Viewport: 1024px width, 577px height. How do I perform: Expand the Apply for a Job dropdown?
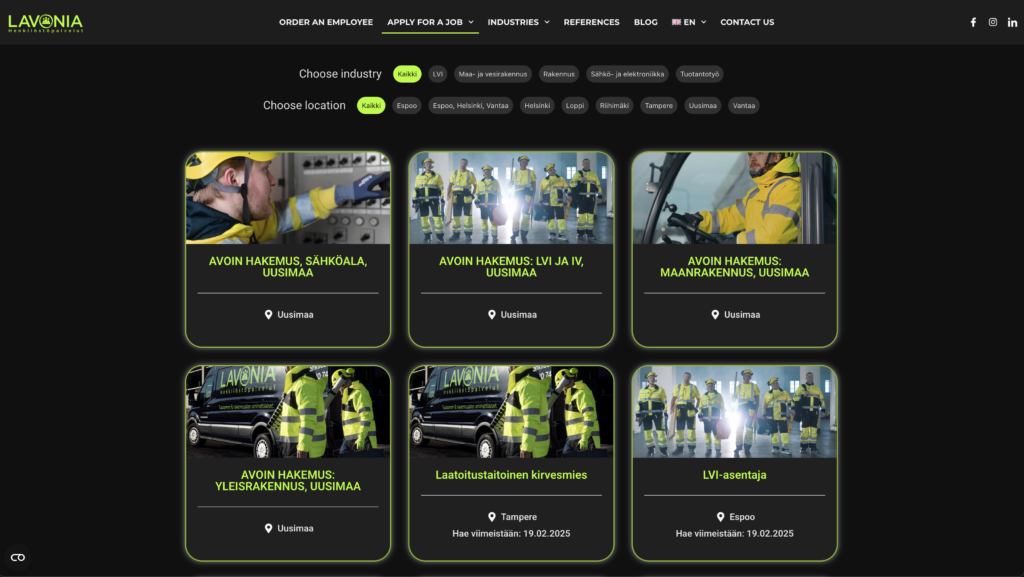click(430, 22)
